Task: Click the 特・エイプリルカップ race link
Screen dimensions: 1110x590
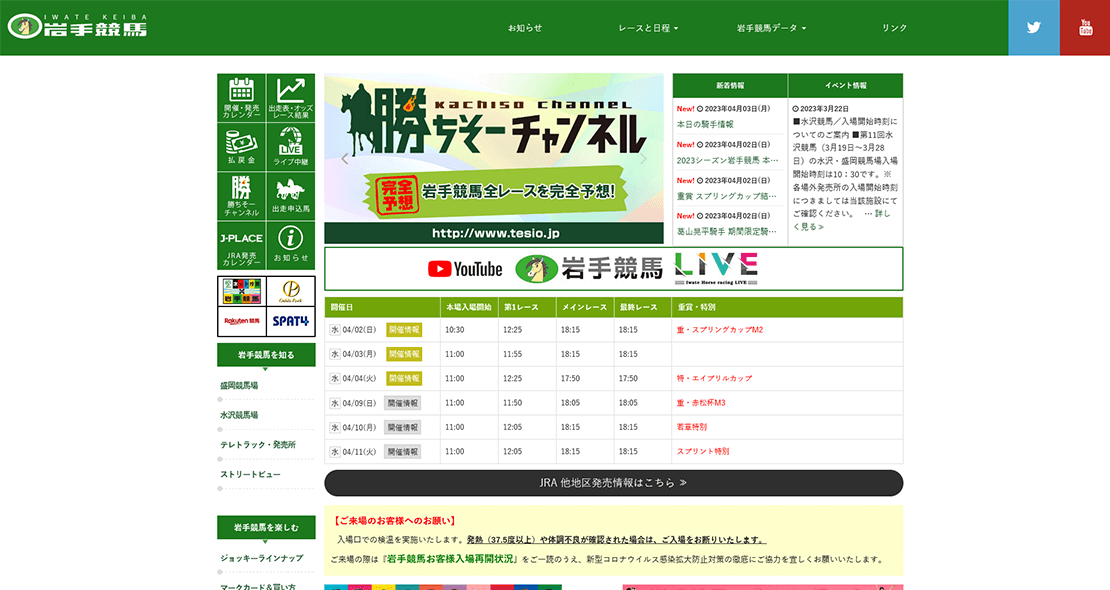Action: pyautogui.click(x=714, y=379)
